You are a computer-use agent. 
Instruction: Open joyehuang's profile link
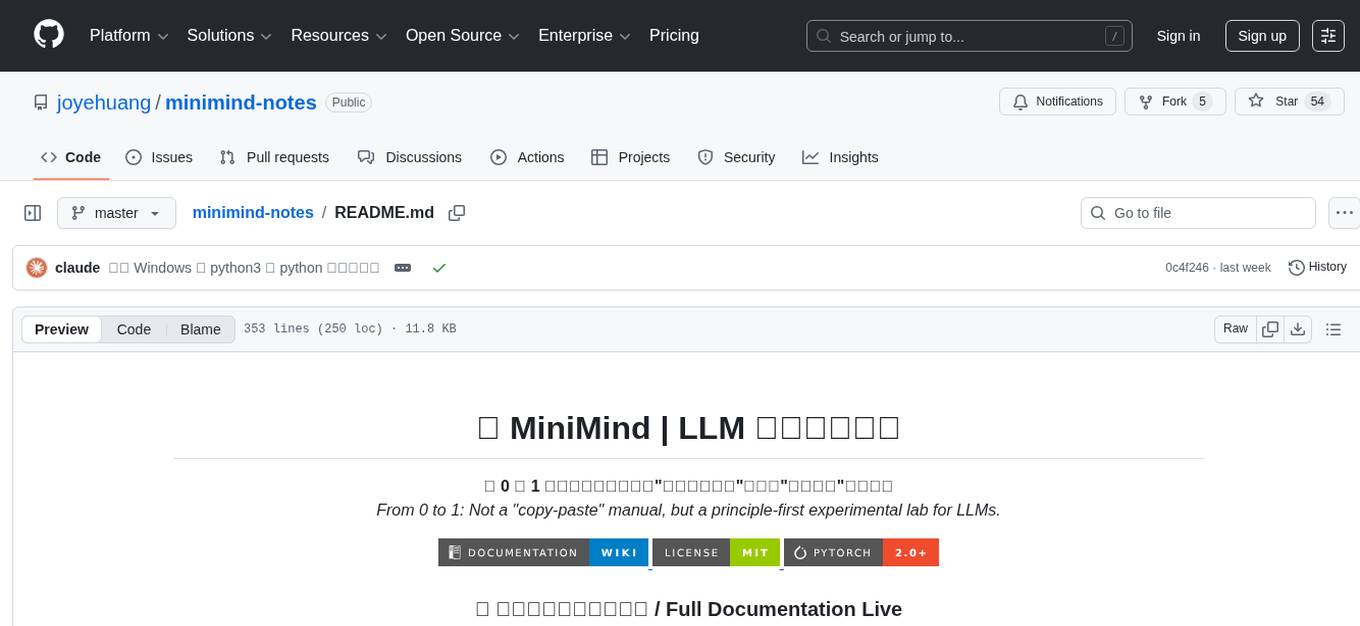[103, 102]
